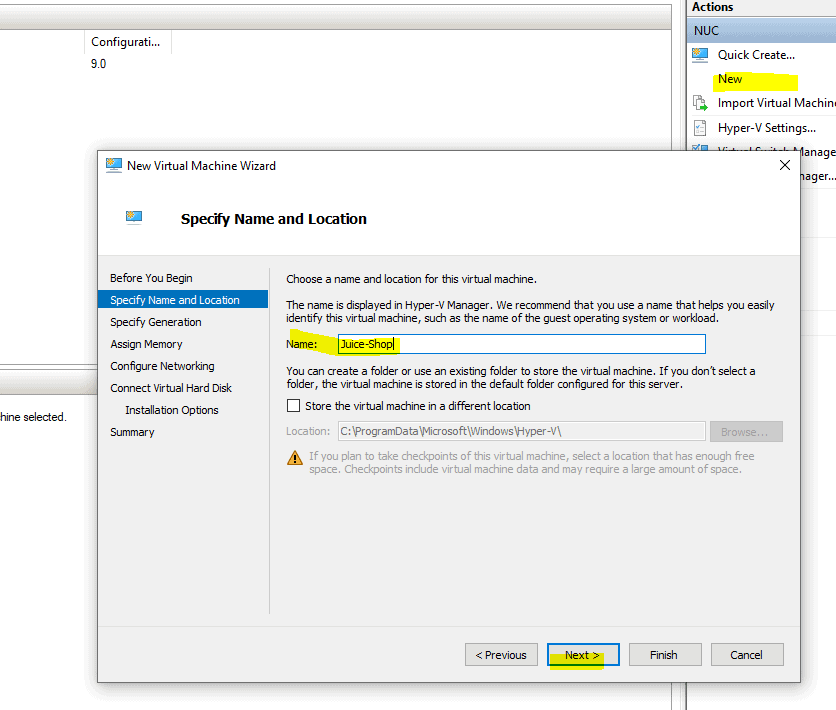Cancel the wizard
Viewport: 836px width, 710px height.
coord(747,655)
